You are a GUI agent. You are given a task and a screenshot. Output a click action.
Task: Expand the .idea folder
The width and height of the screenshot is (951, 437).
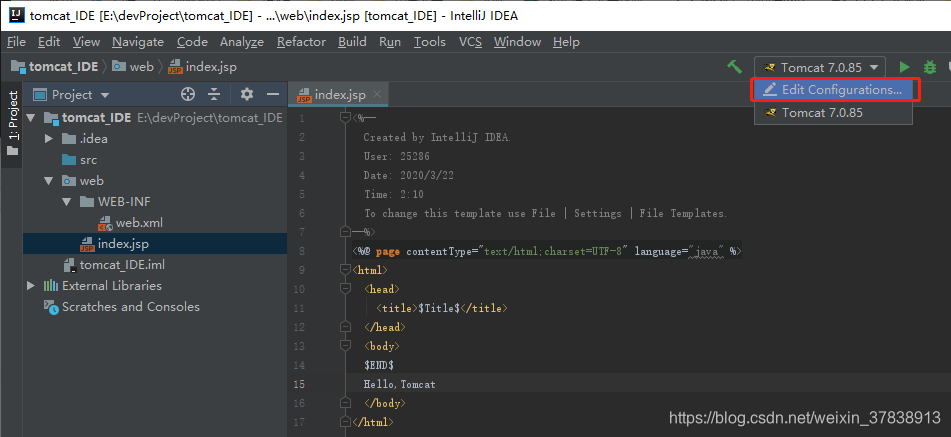(x=49, y=139)
